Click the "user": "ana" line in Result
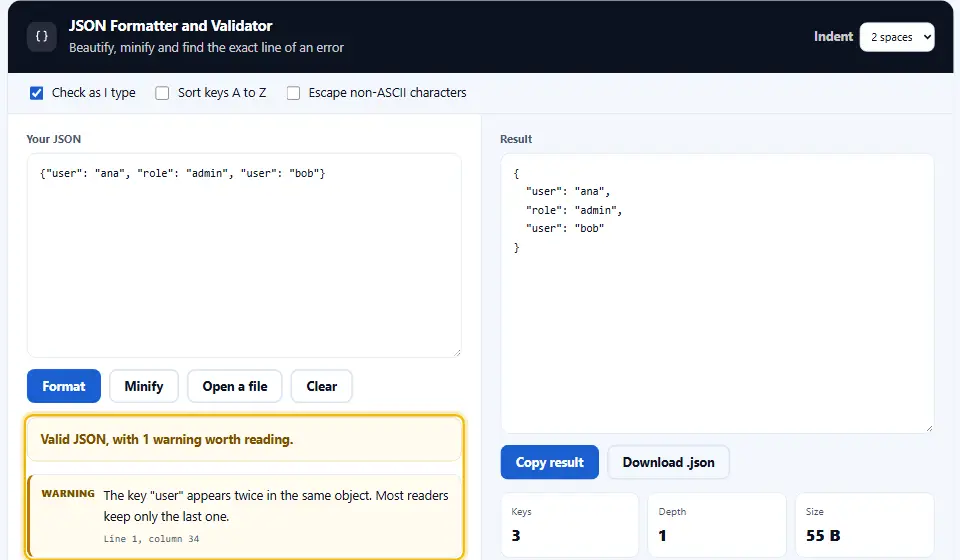This screenshot has height=560, width=960. coord(568,192)
